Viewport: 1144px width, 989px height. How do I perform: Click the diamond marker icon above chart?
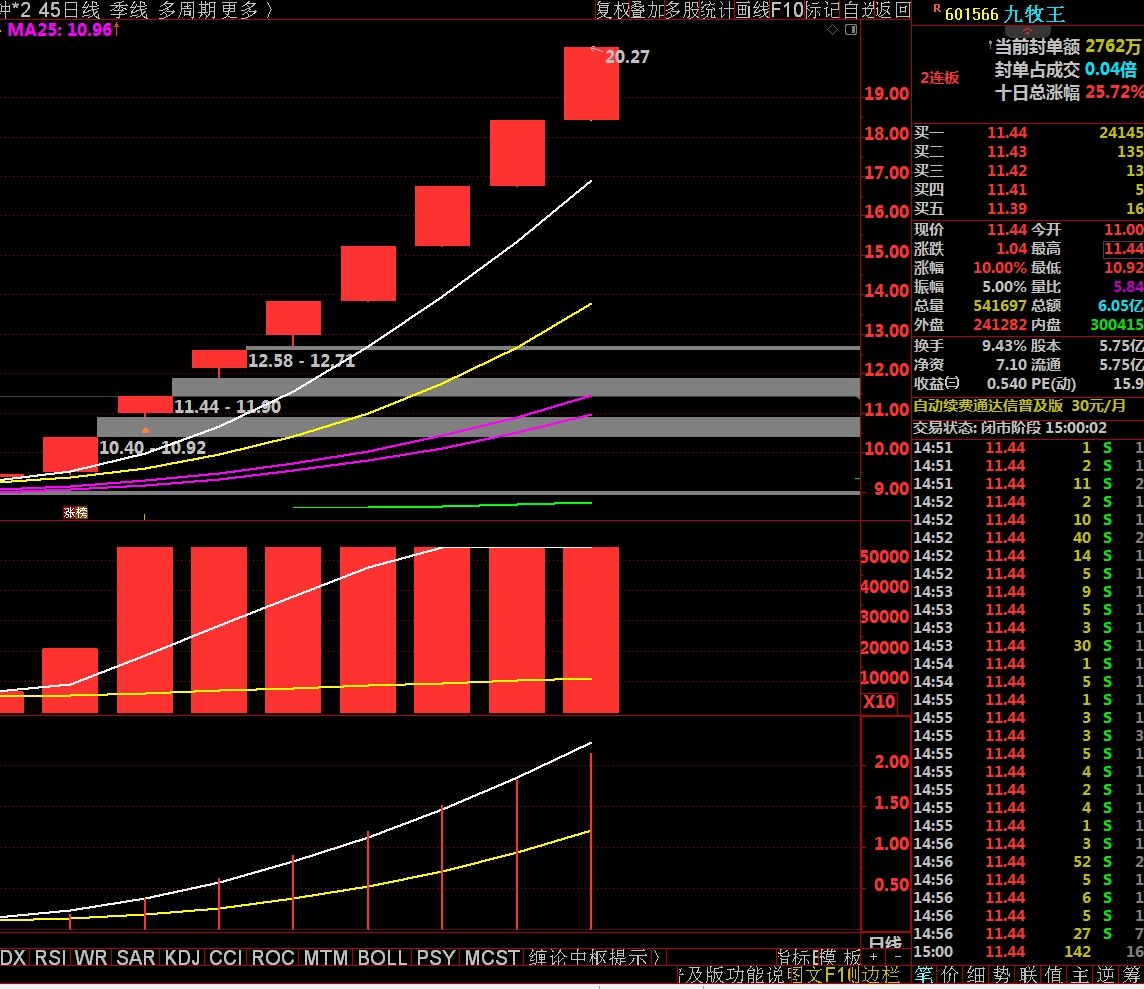832,30
